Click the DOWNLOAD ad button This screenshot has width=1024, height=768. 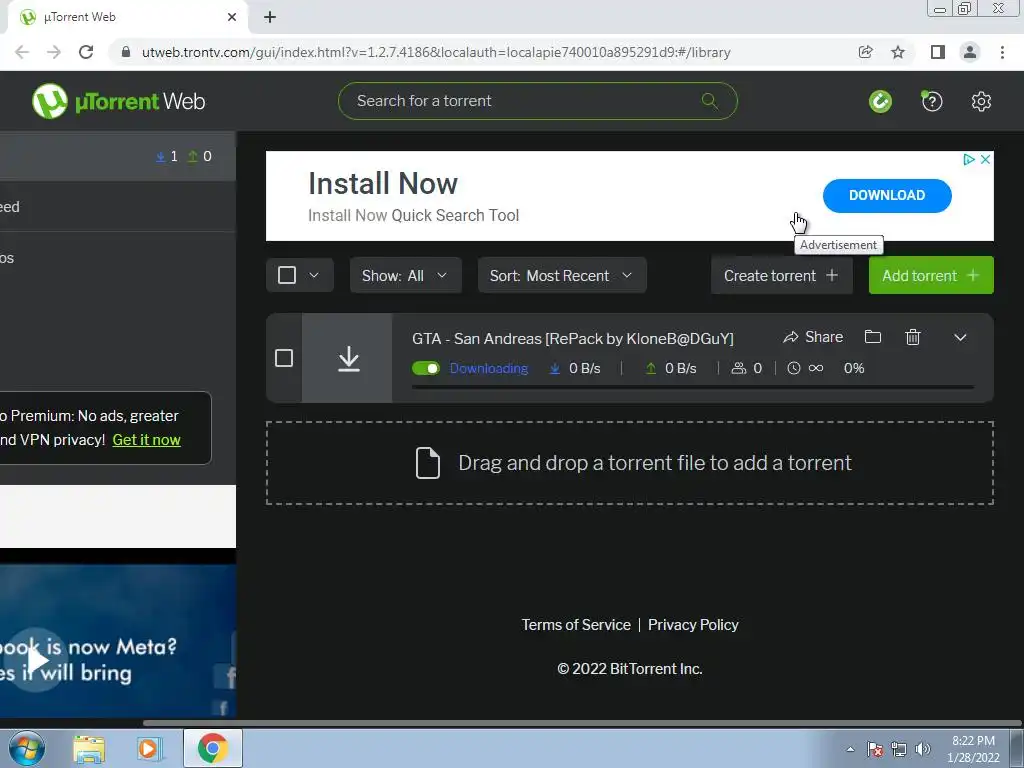886,195
